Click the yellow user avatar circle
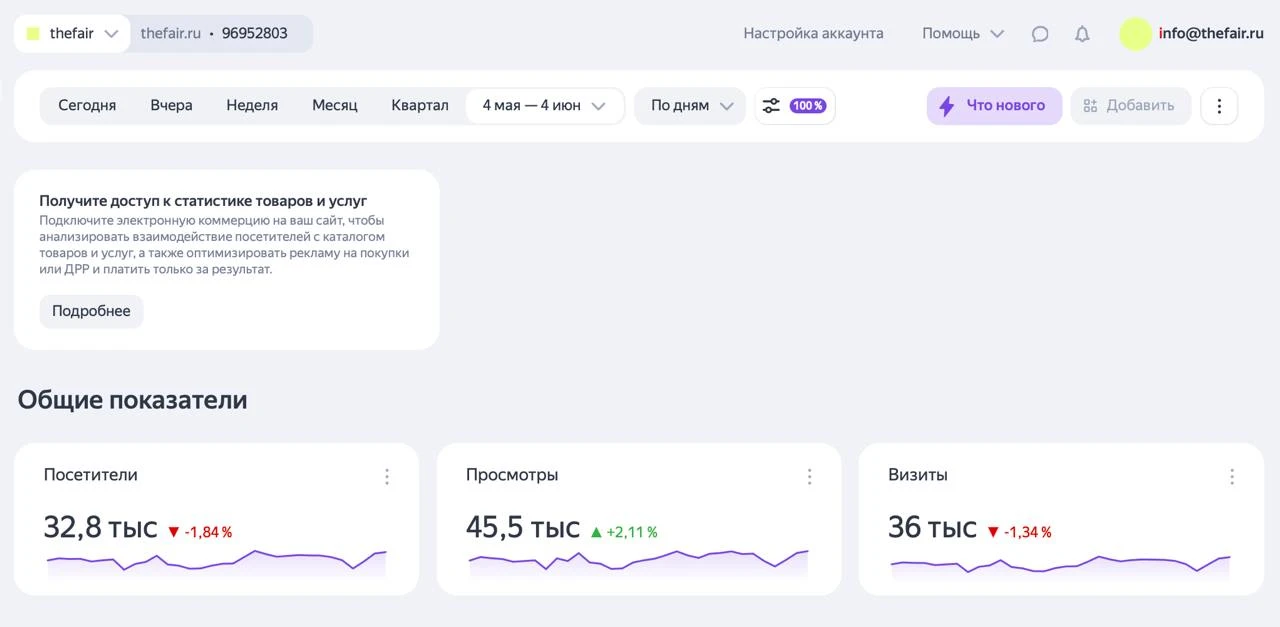Viewport: 1280px width, 627px height. pos(1135,34)
